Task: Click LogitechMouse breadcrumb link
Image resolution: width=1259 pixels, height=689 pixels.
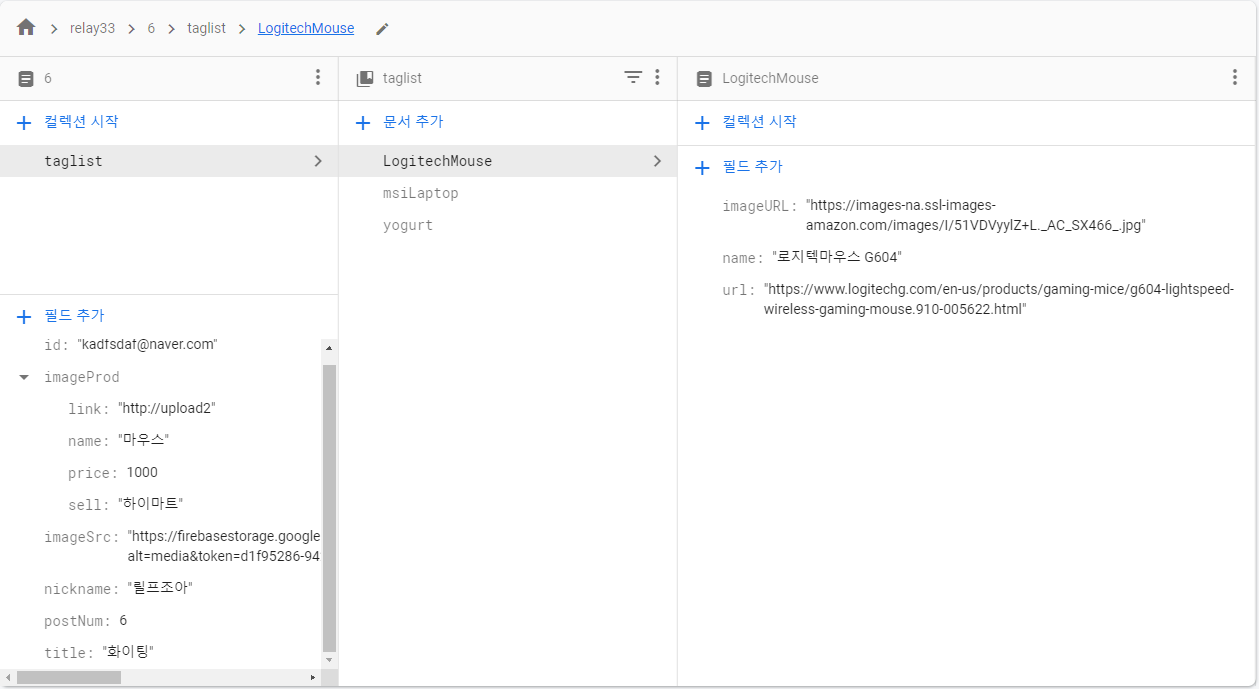Action: (x=306, y=28)
